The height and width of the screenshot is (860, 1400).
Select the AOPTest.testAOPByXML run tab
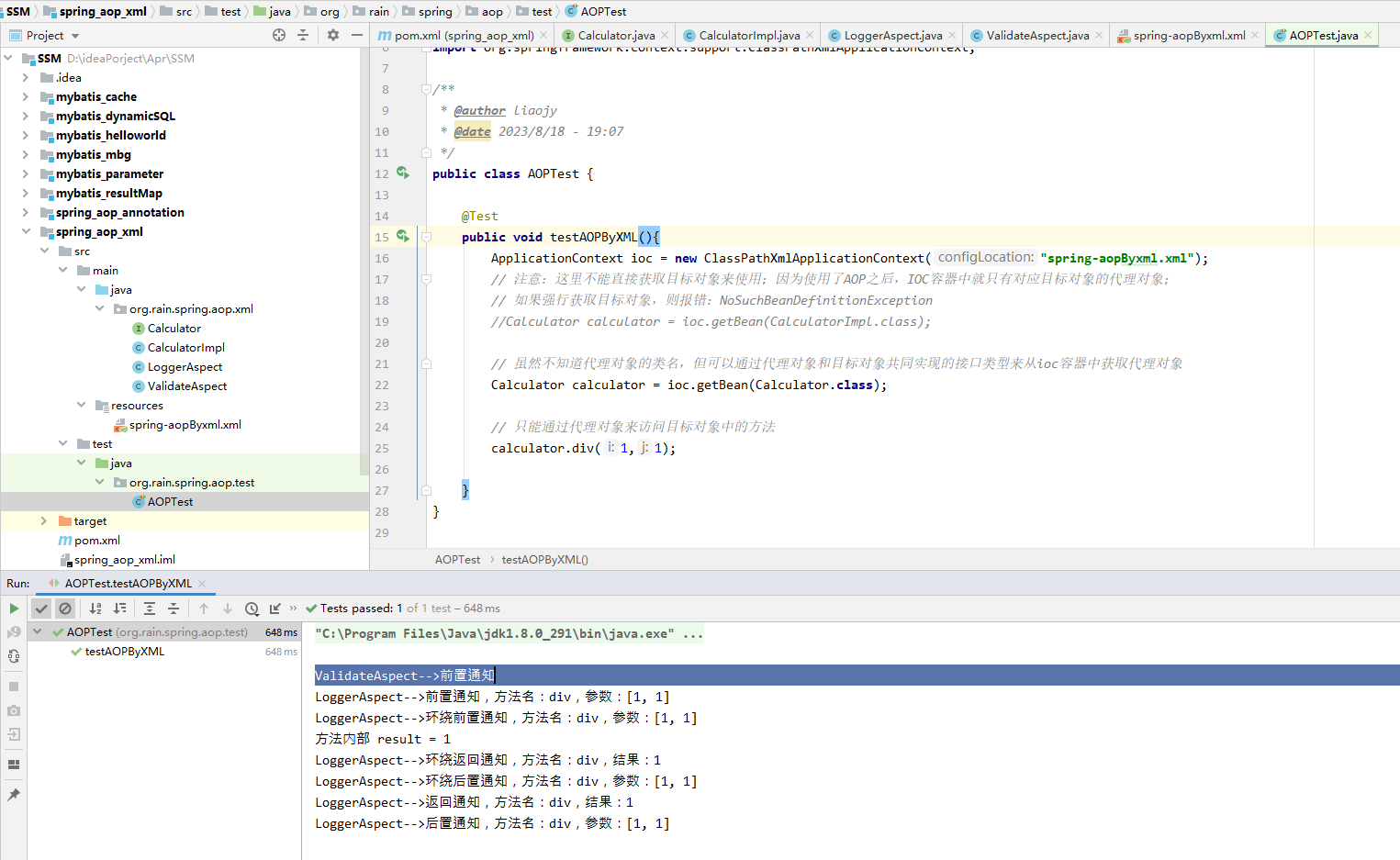click(128, 584)
